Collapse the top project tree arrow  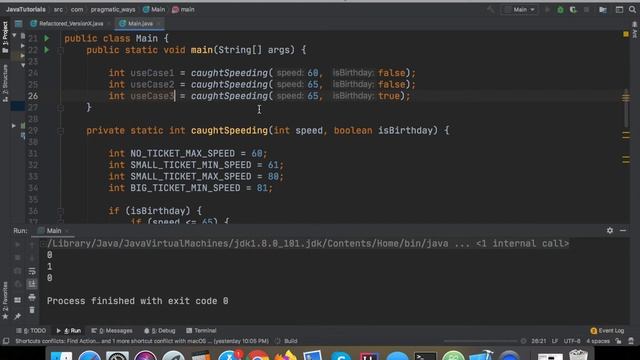coord(14,36)
